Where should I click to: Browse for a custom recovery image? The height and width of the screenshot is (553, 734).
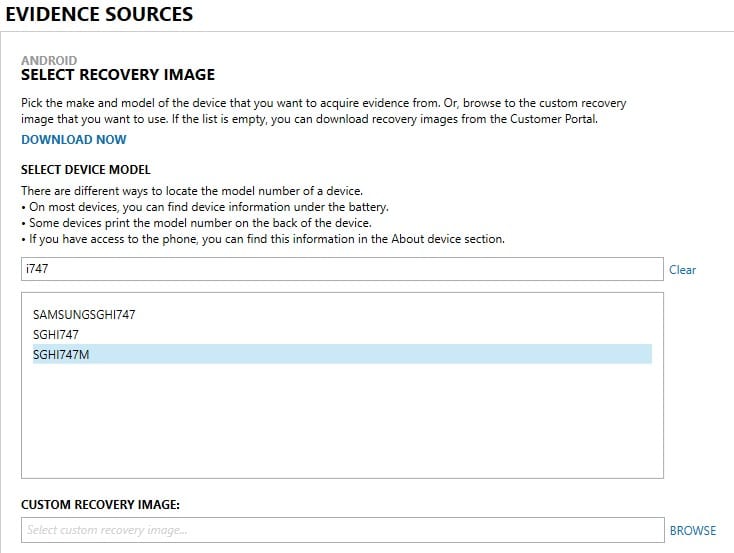point(693,531)
